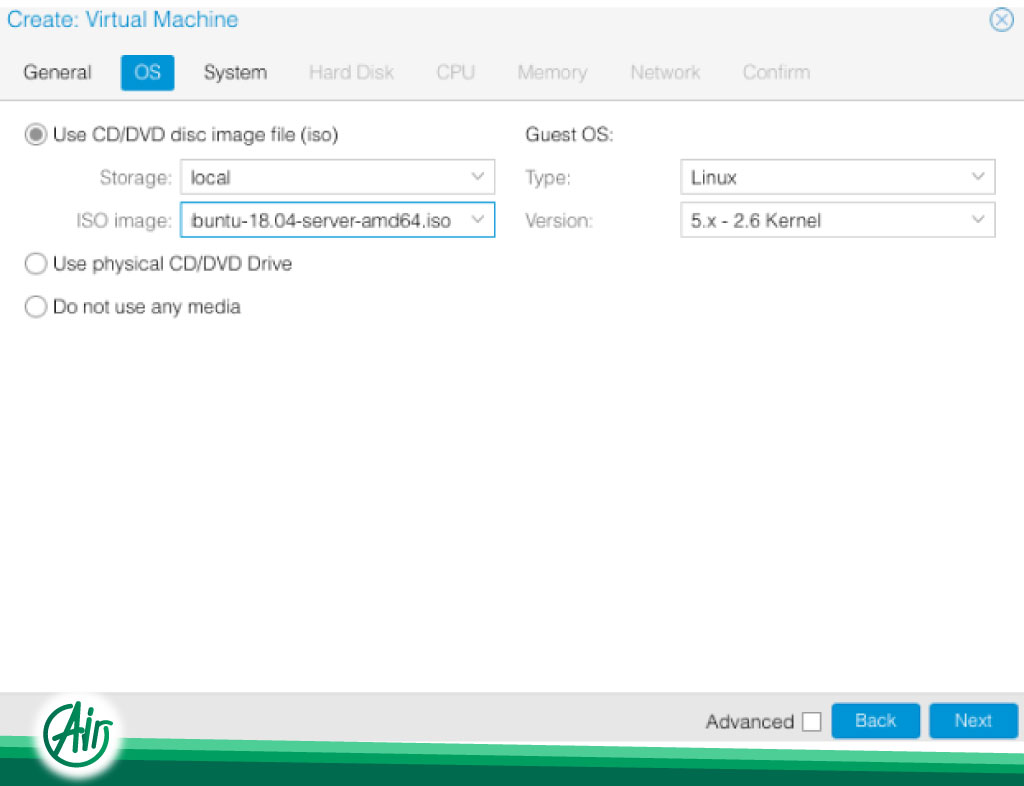The height and width of the screenshot is (786, 1024).
Task: Click the Create: Virtual Machine title text
Action: [123, 20]
